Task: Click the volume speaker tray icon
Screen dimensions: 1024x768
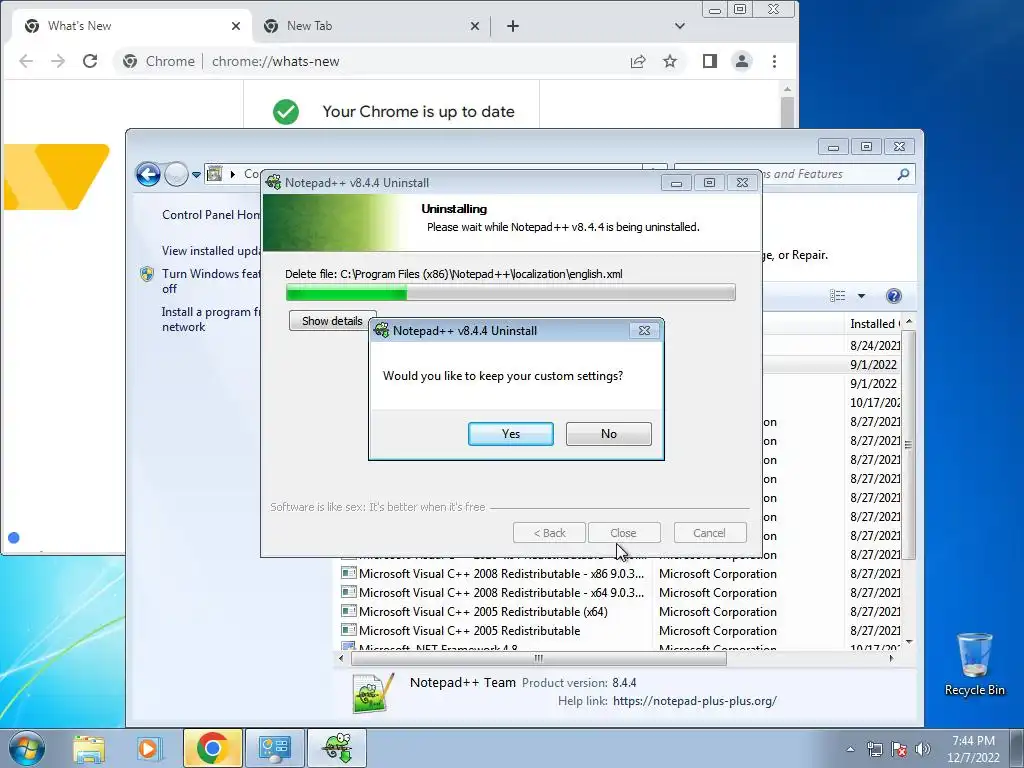Action: (x=923, y=749)
